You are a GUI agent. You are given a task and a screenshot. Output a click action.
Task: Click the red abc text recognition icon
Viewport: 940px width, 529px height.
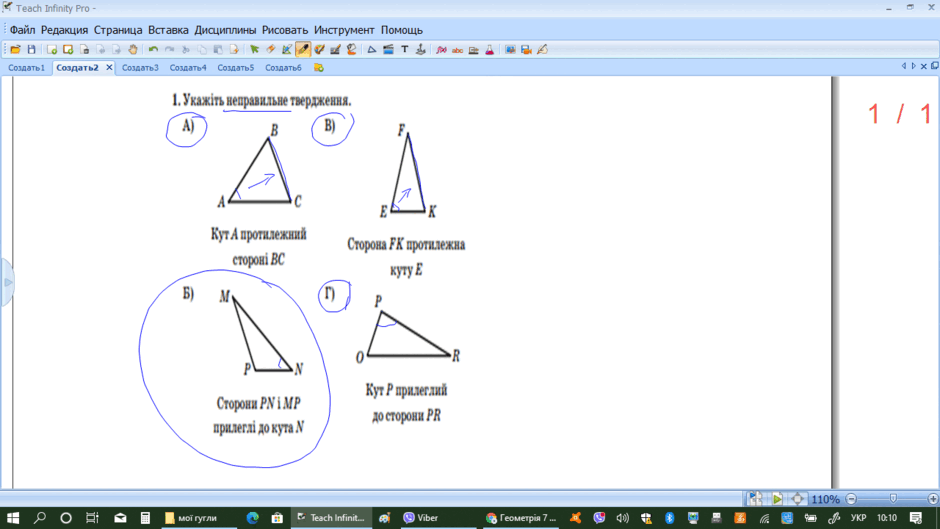click(x=457, y=50)
